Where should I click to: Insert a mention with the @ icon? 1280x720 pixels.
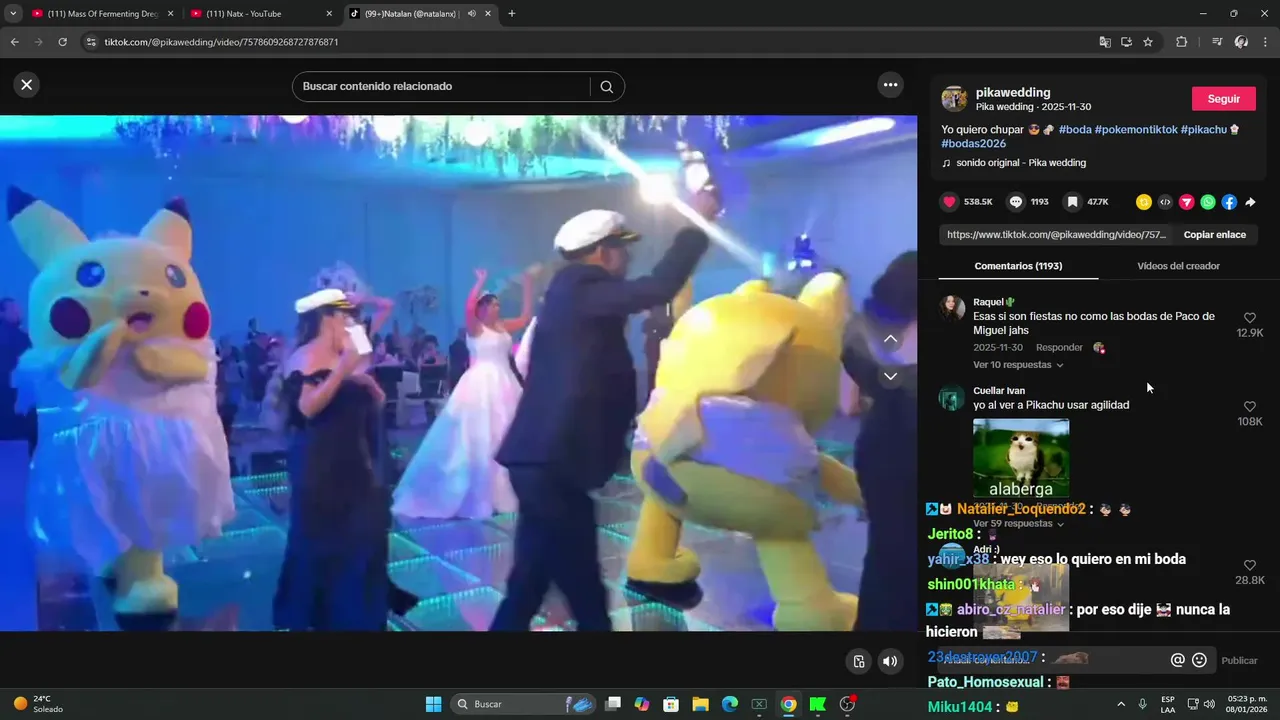click(1178, 660)
